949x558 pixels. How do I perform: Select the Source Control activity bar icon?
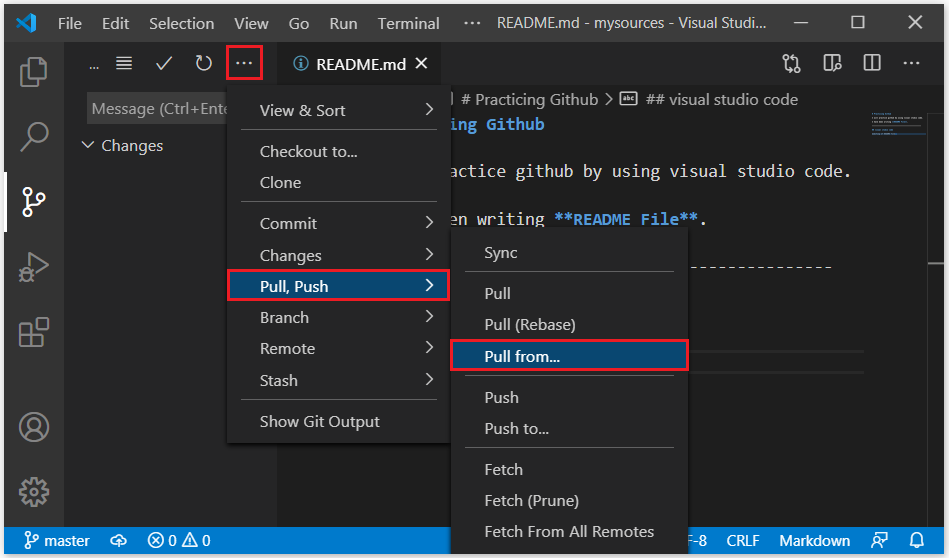pos(33,202)
